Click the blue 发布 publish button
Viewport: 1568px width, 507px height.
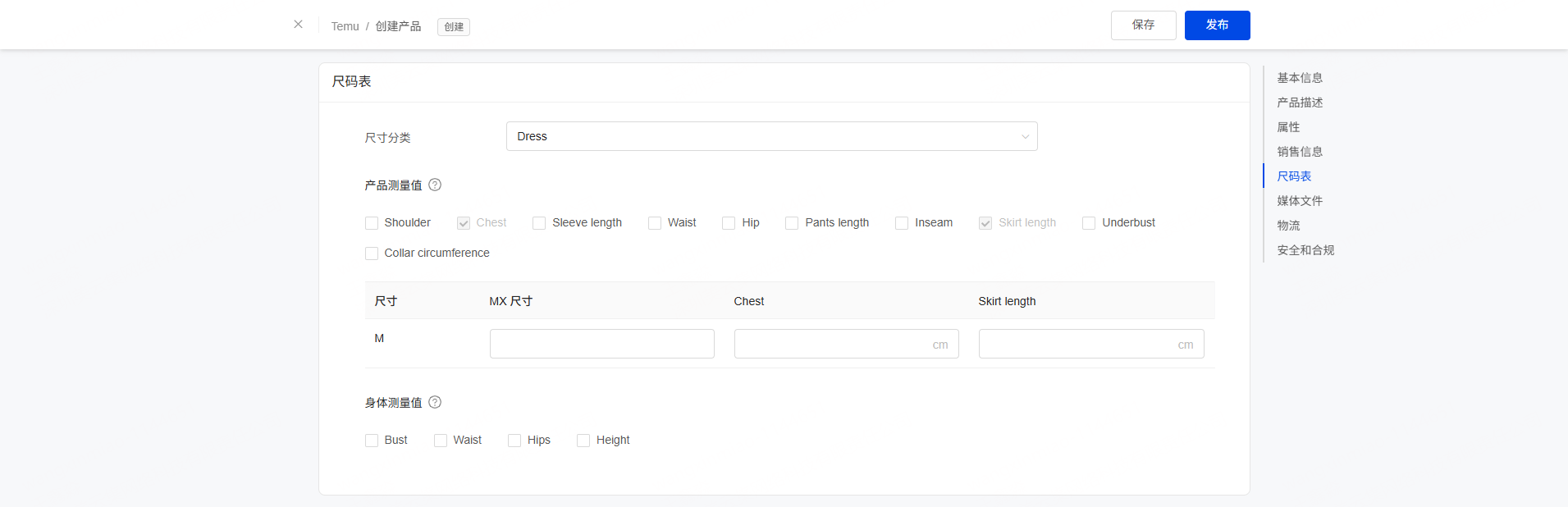coord(1217,25)
